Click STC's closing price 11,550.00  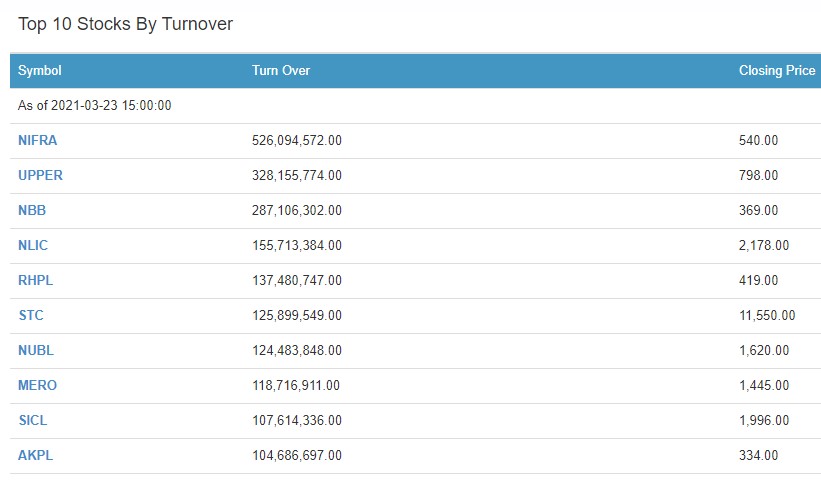(x=767, y=316)
